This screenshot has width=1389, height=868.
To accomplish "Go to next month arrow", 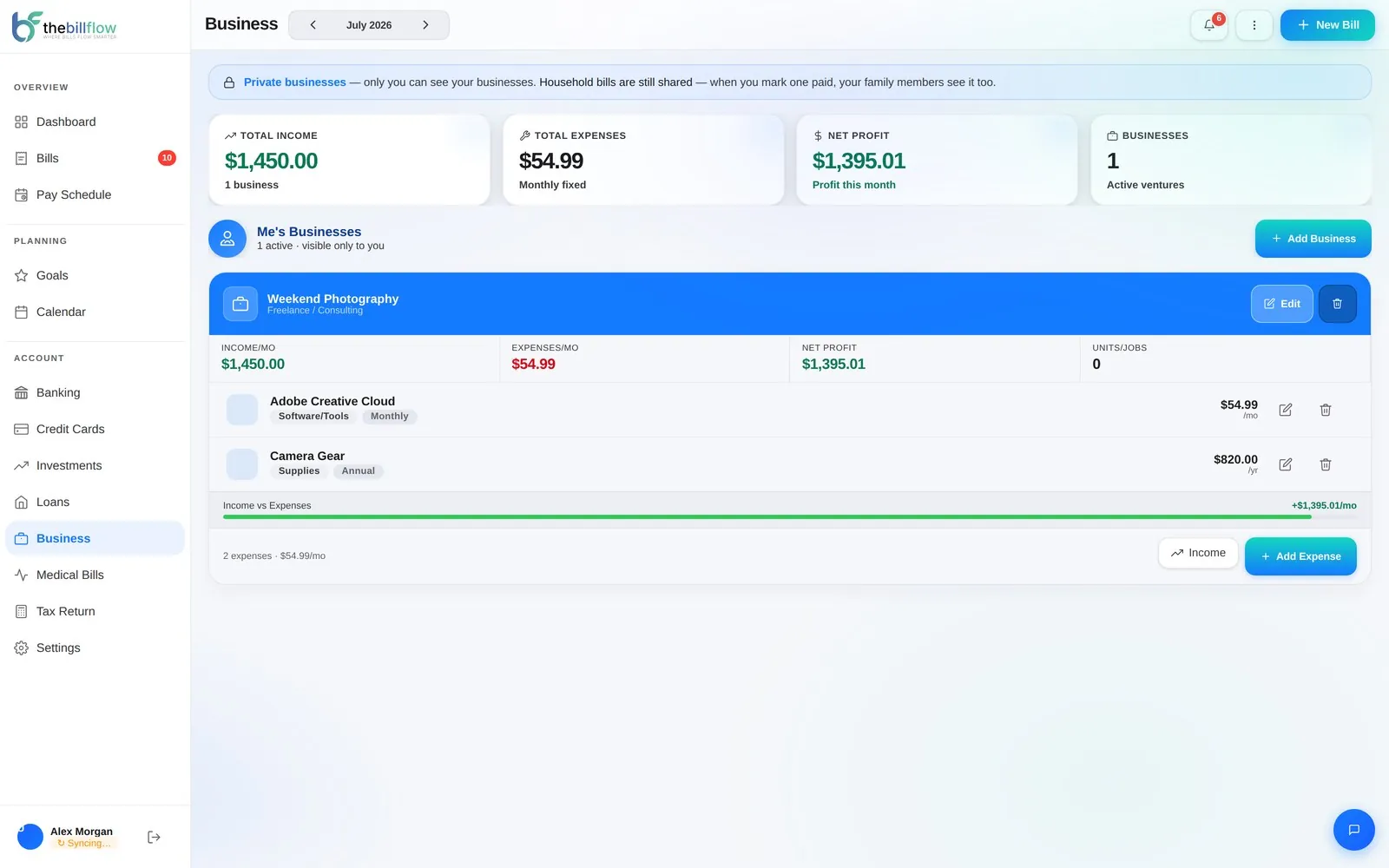I will [x=425, y=25].
